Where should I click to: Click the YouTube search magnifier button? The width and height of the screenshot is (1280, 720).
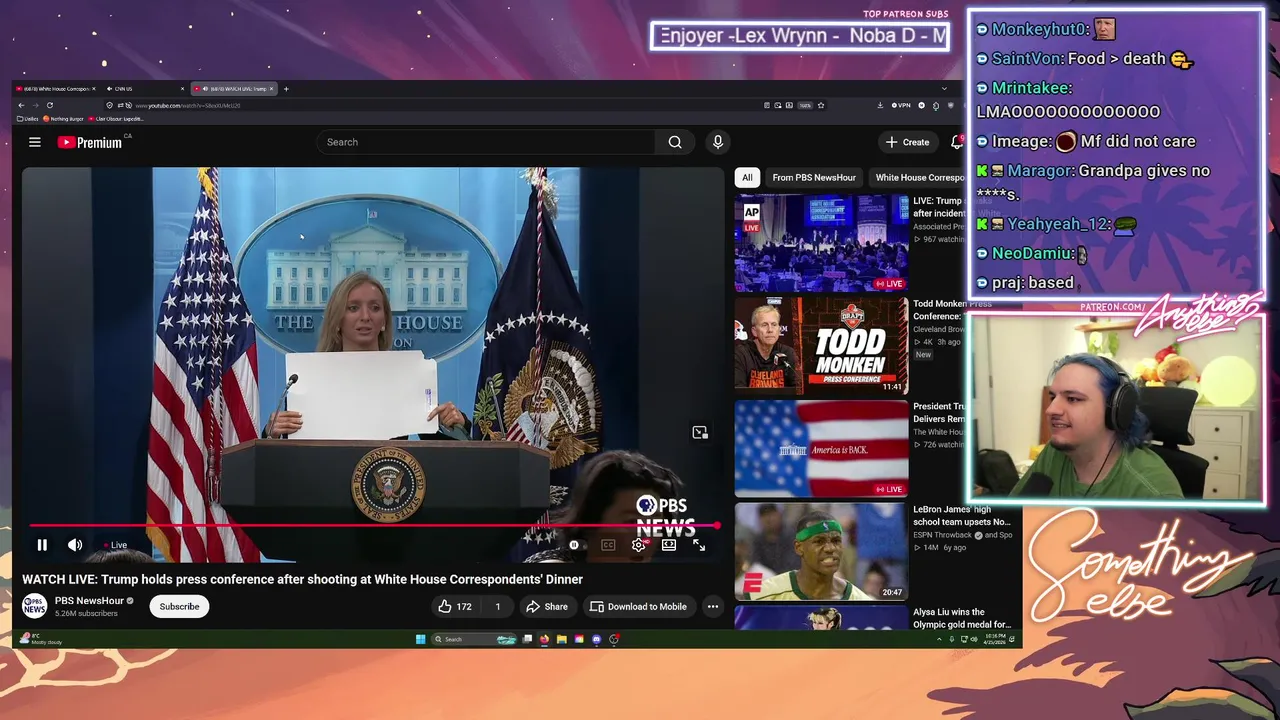(x=675, y=142)
